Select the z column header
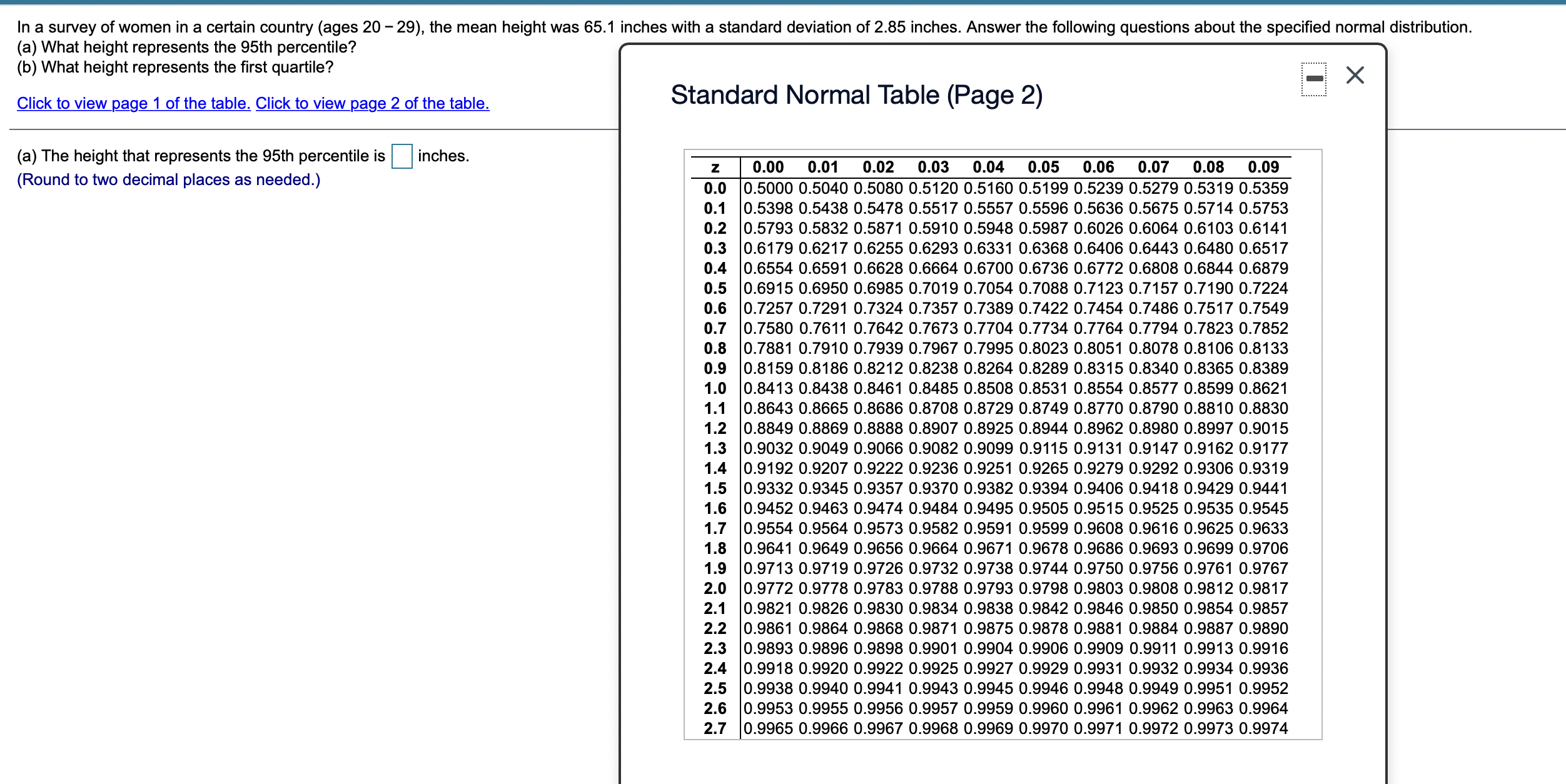 717,167
